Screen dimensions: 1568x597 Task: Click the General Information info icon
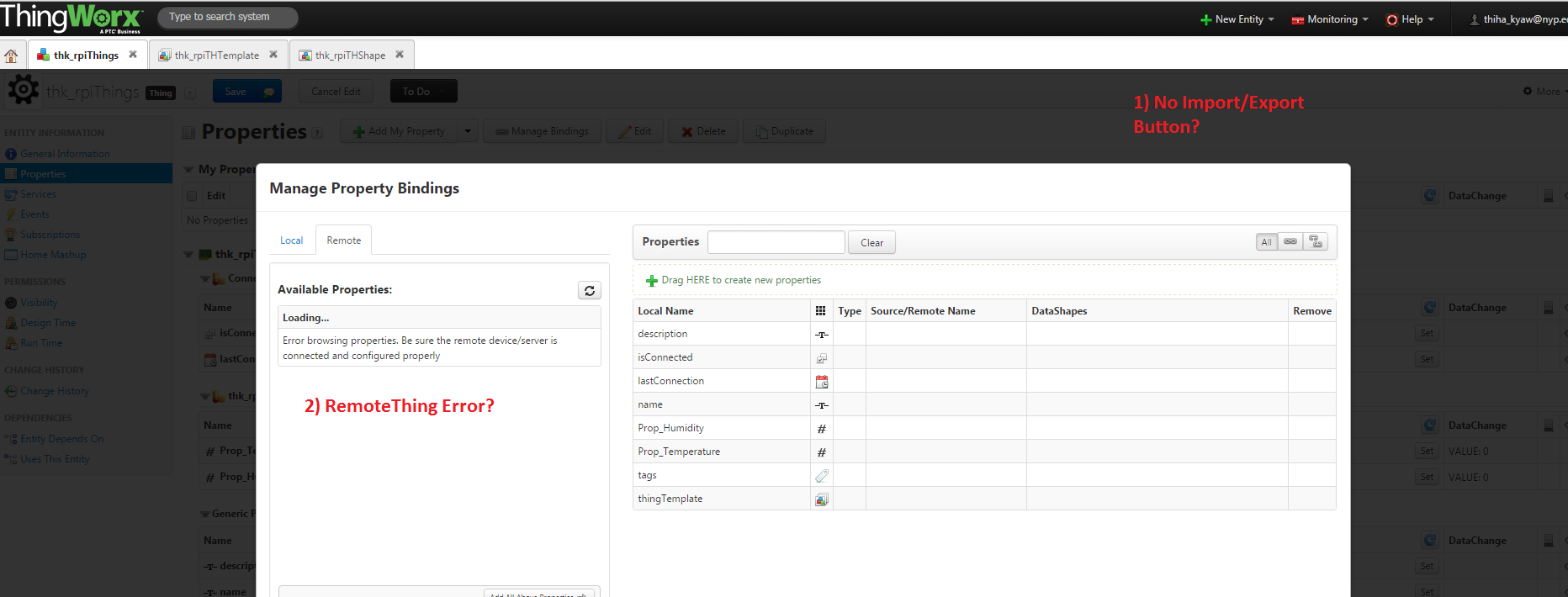point(11,154)
